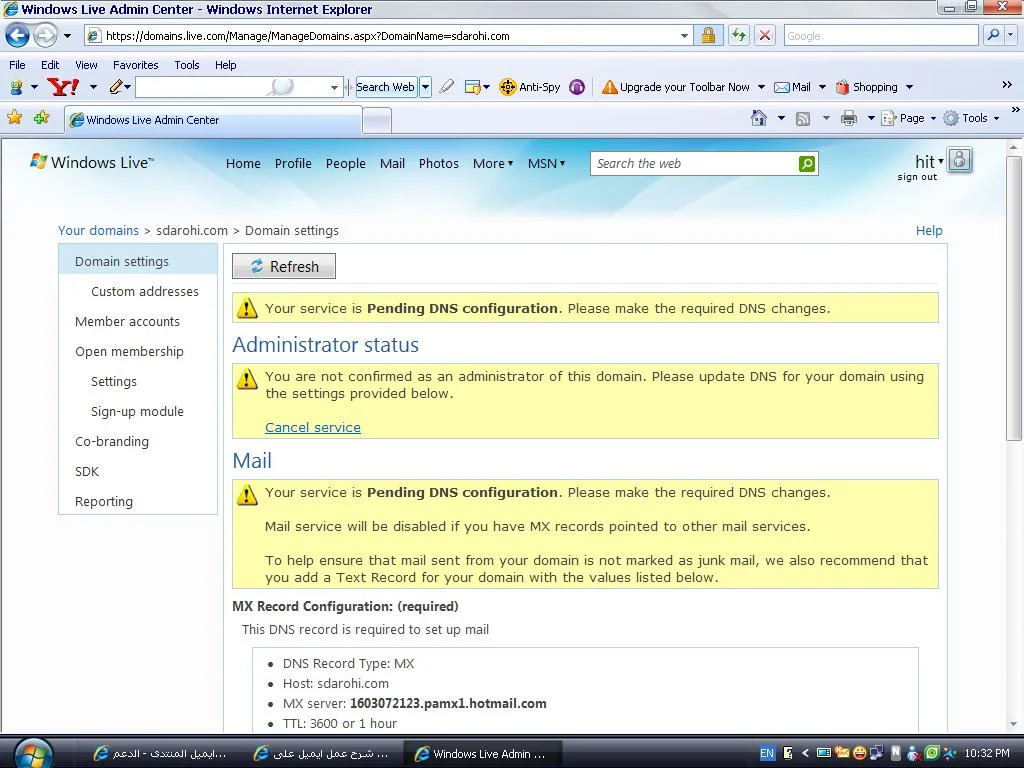Click the Print icon in command bar
The image size is (1024, 768).
pos(849,118)
